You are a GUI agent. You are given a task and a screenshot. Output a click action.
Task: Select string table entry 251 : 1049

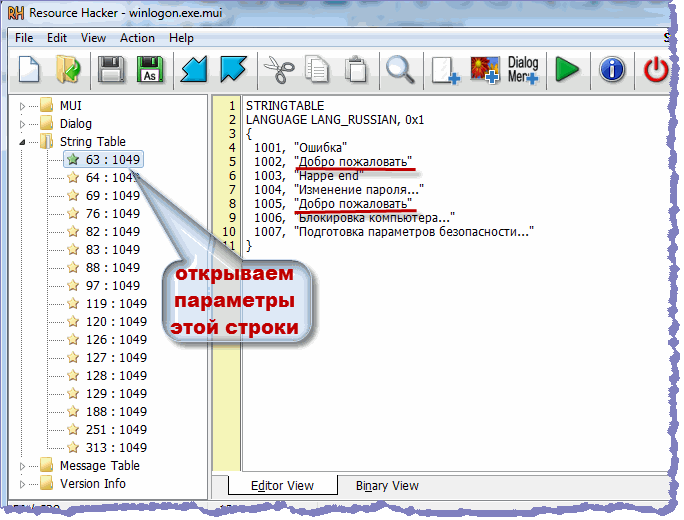[116, 430]
